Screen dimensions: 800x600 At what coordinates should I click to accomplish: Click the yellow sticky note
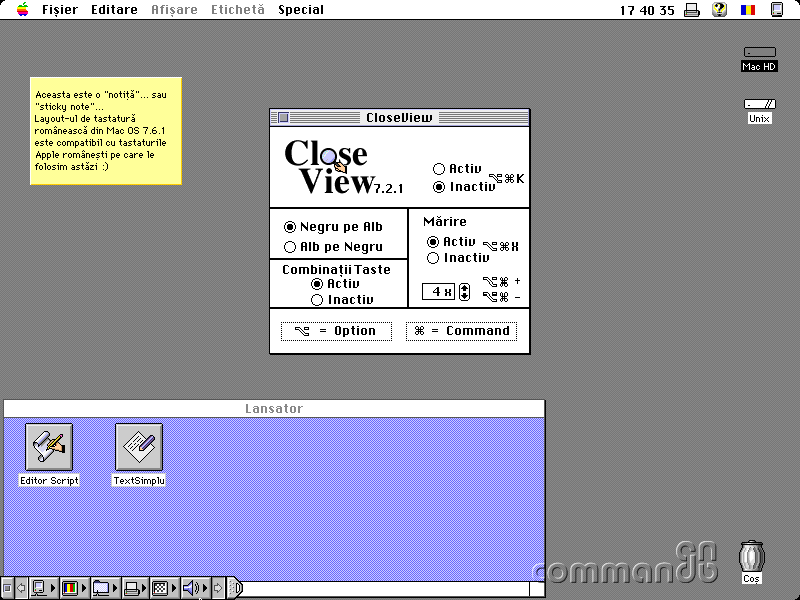106,131
